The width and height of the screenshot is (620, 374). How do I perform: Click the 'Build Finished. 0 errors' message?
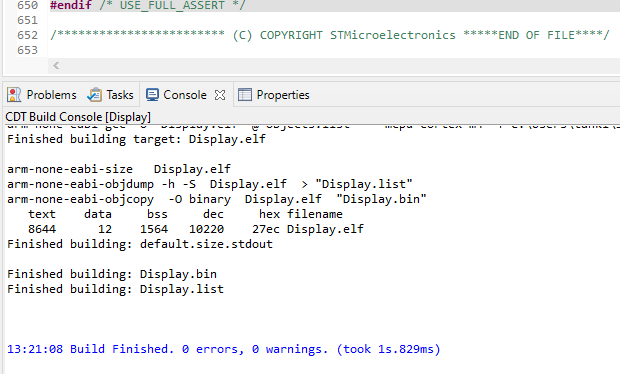point(224,349)
